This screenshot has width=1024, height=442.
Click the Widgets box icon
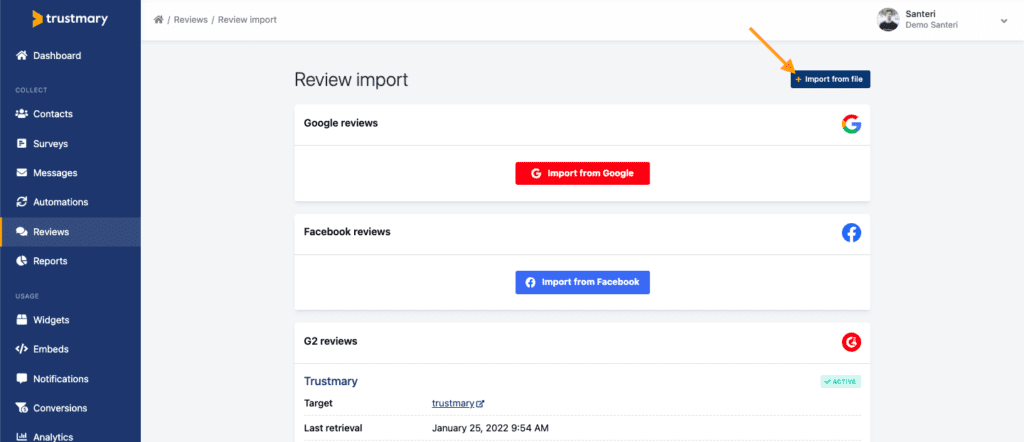click(22, 320)
